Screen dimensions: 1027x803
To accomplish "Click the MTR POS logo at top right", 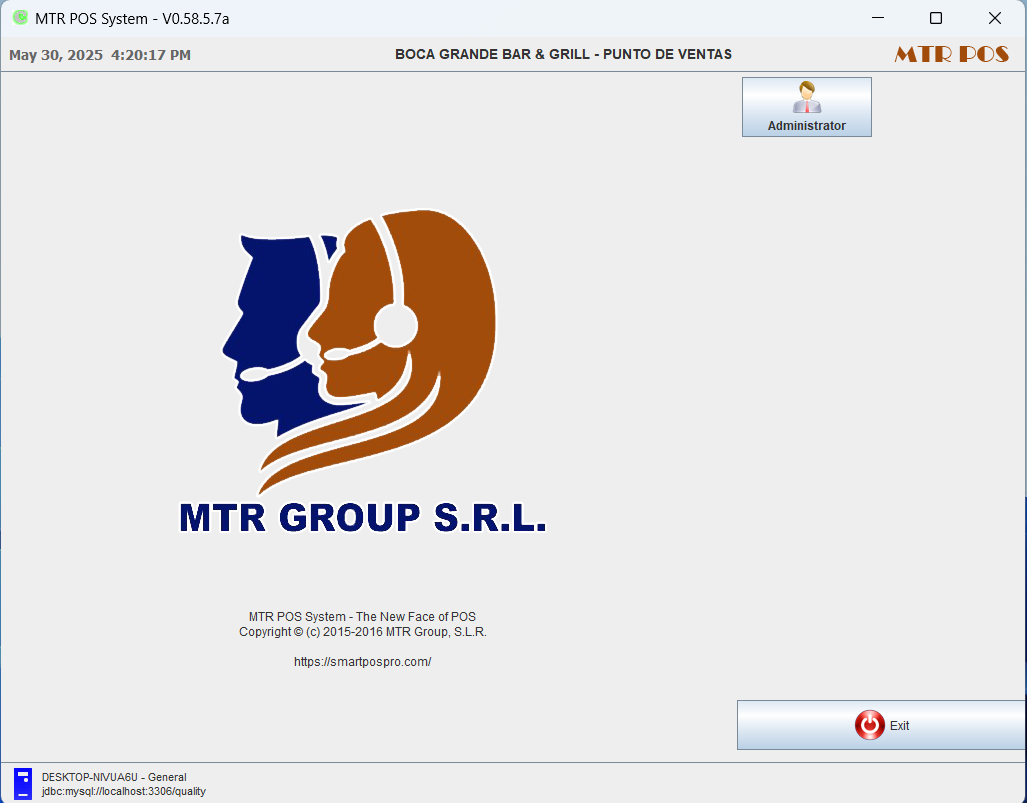I will [951, 54].
